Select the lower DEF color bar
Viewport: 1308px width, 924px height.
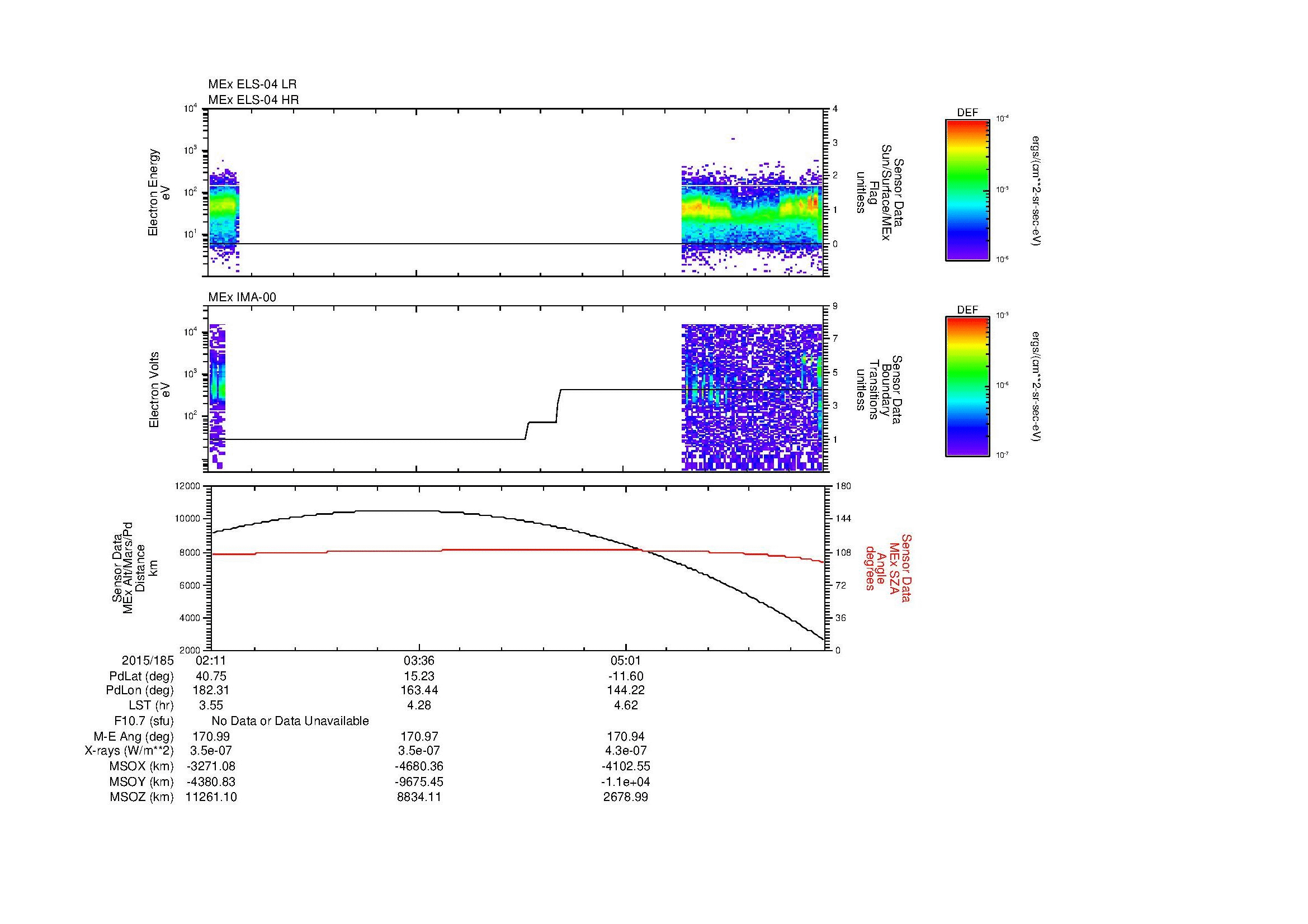coord(967,387)
